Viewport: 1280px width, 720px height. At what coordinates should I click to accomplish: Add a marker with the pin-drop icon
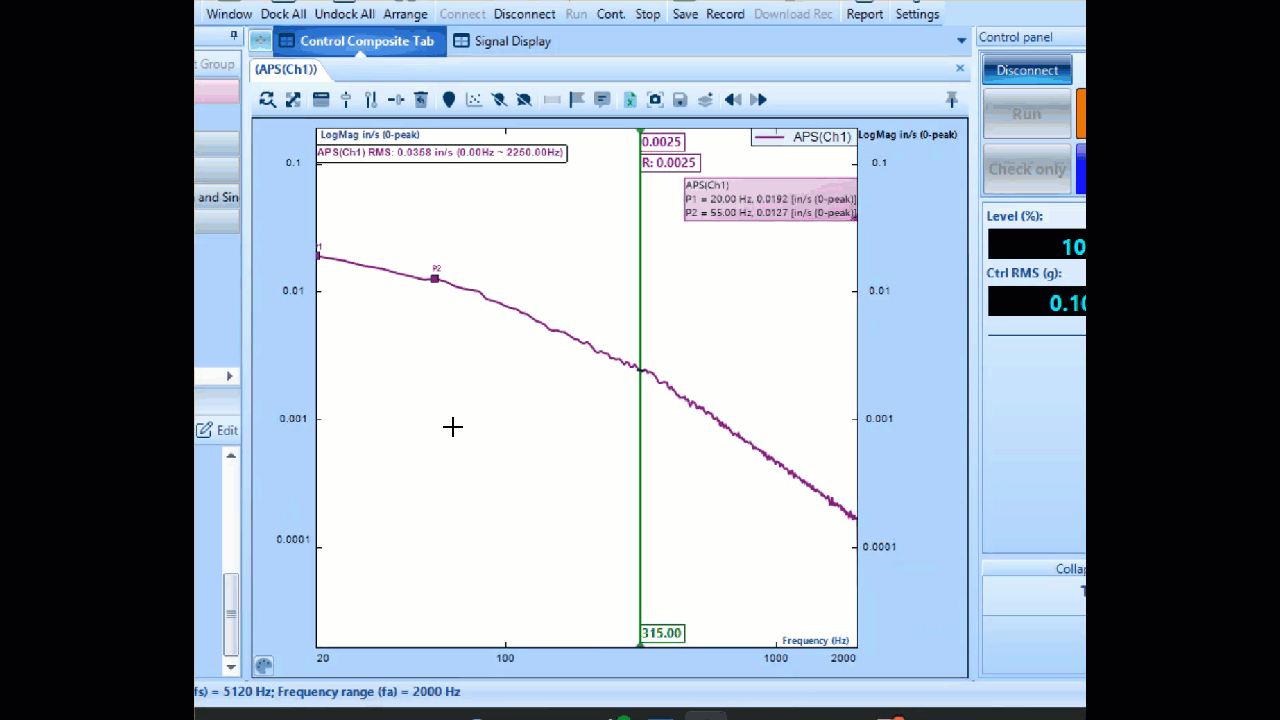(x=449, y=100)
